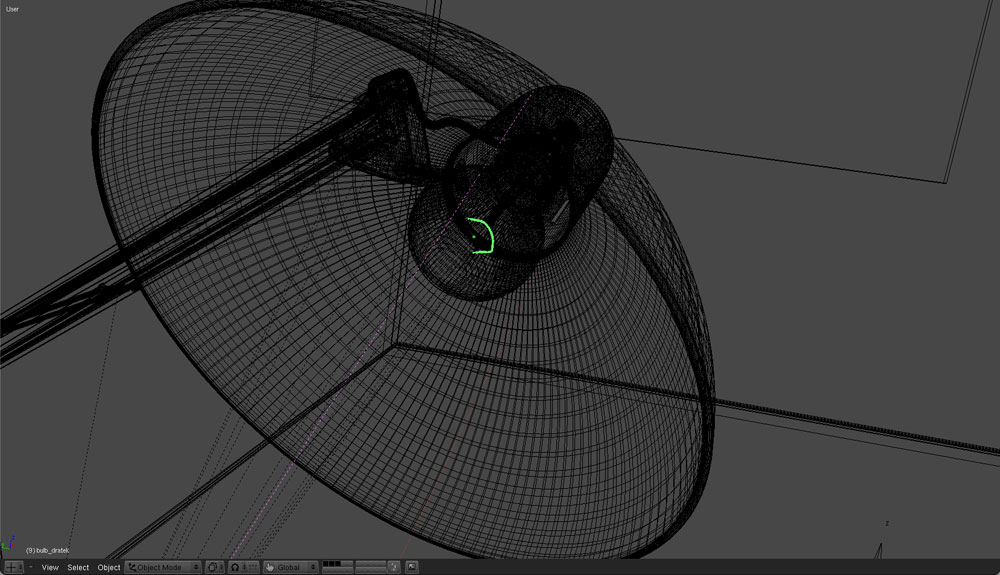Screen dimensions: 1000x575
Task: Click the arrows on Object Mode selector
Action: click(196, 567)
